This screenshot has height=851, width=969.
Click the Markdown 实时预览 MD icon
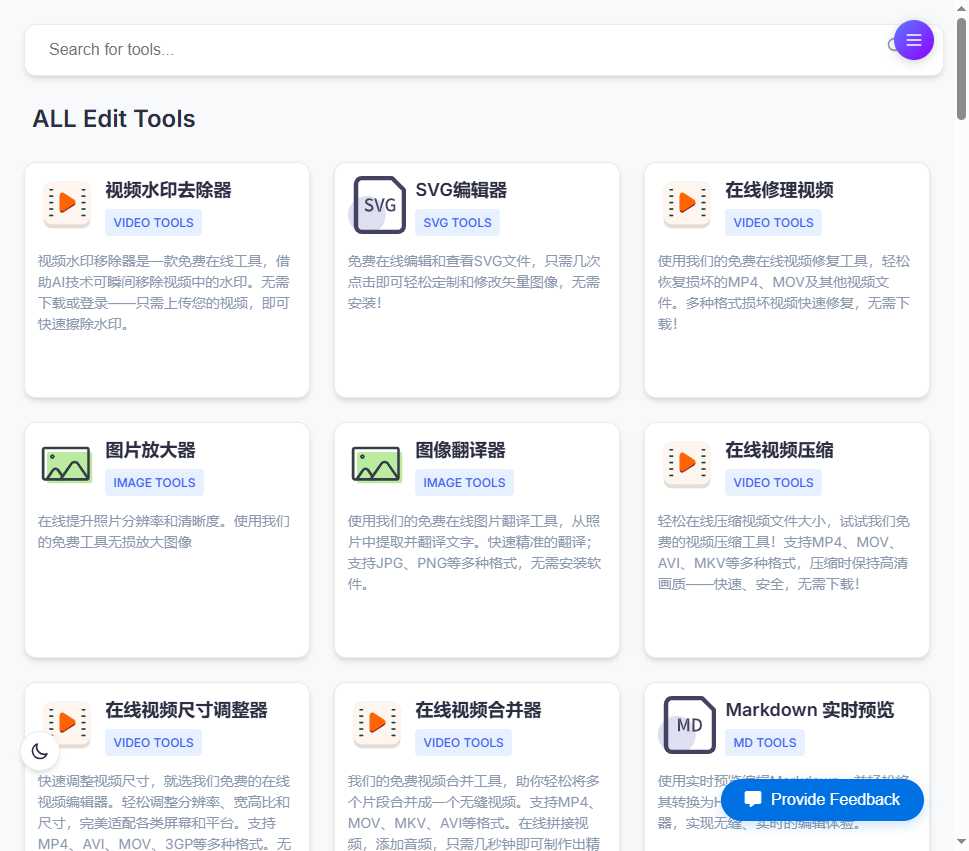click(688, 723)
